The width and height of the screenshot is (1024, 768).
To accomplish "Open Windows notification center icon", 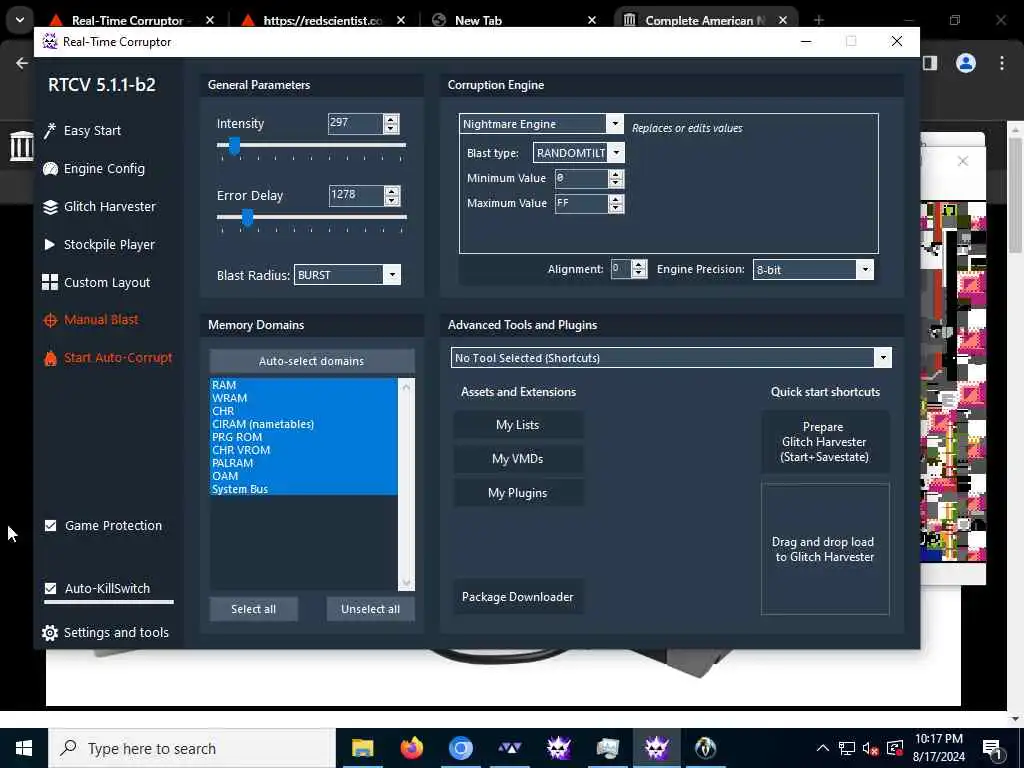I will tap(993, 749).
